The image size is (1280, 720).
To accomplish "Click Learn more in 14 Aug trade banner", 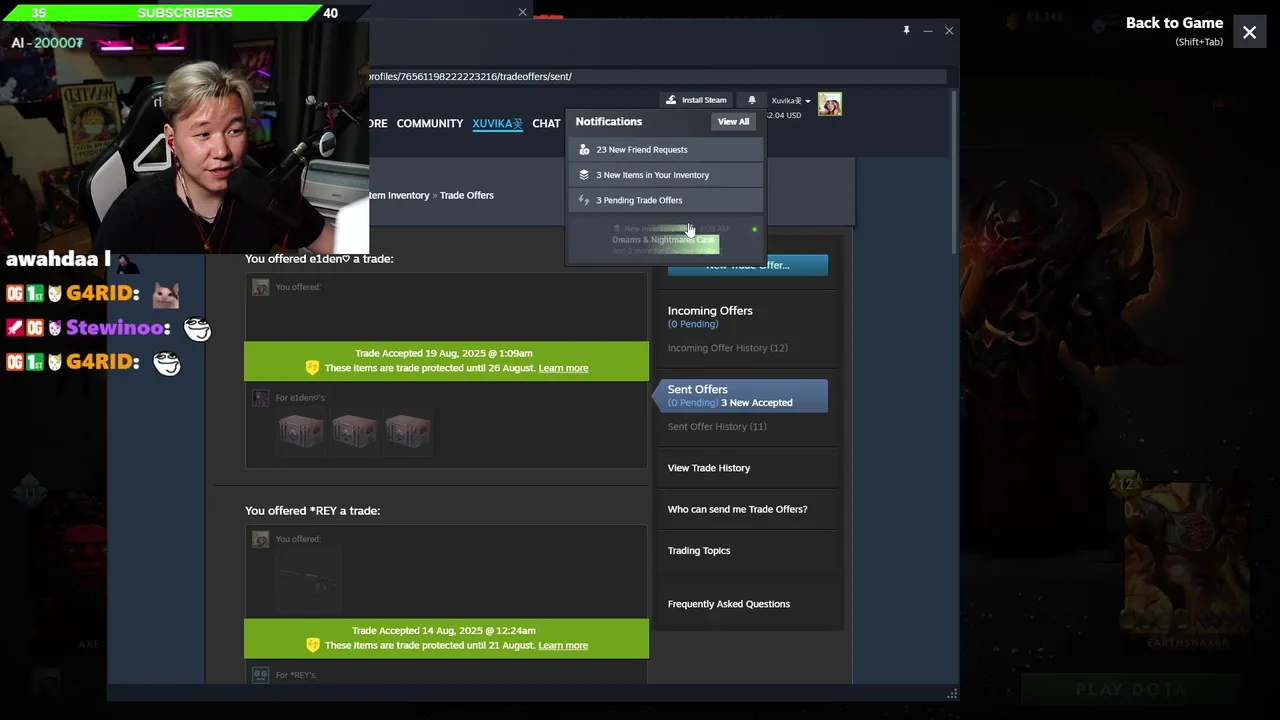I will click(x=563, y=645).
